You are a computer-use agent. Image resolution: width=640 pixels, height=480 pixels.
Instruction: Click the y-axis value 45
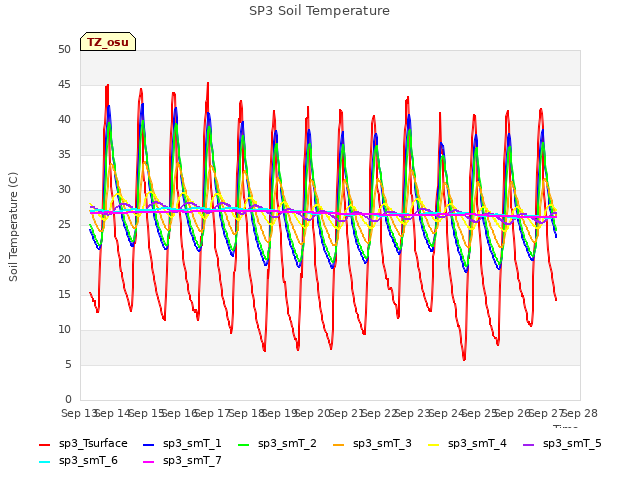tap(64, 84)
